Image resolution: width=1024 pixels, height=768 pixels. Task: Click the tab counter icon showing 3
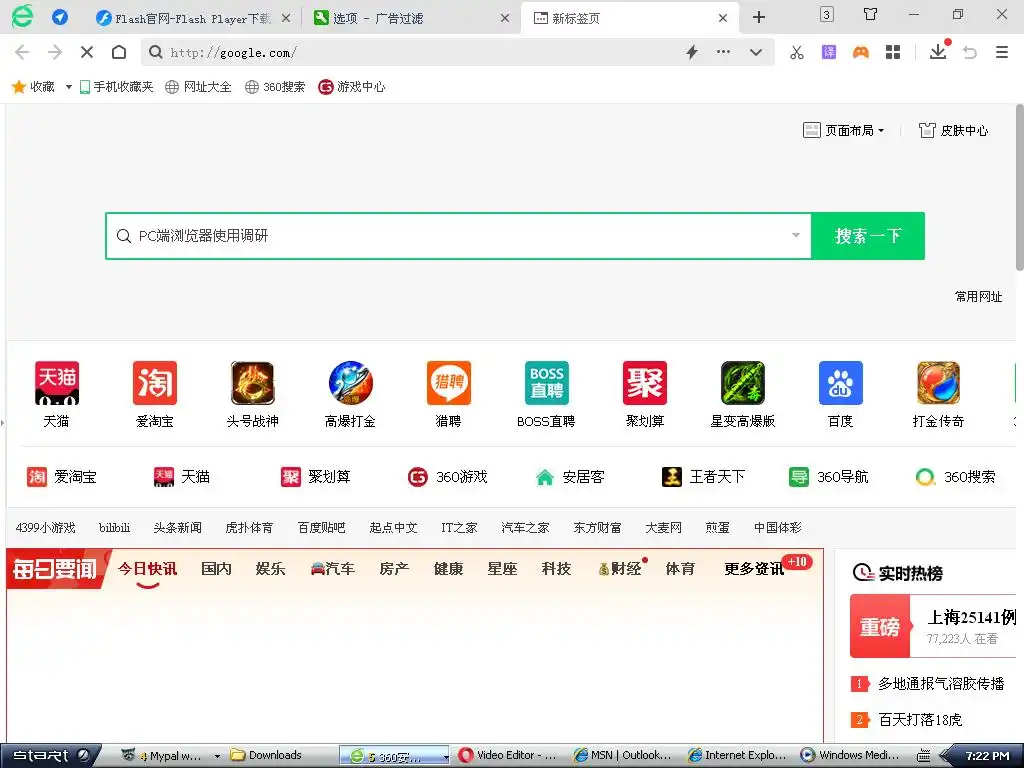click(x=827, y=14)
